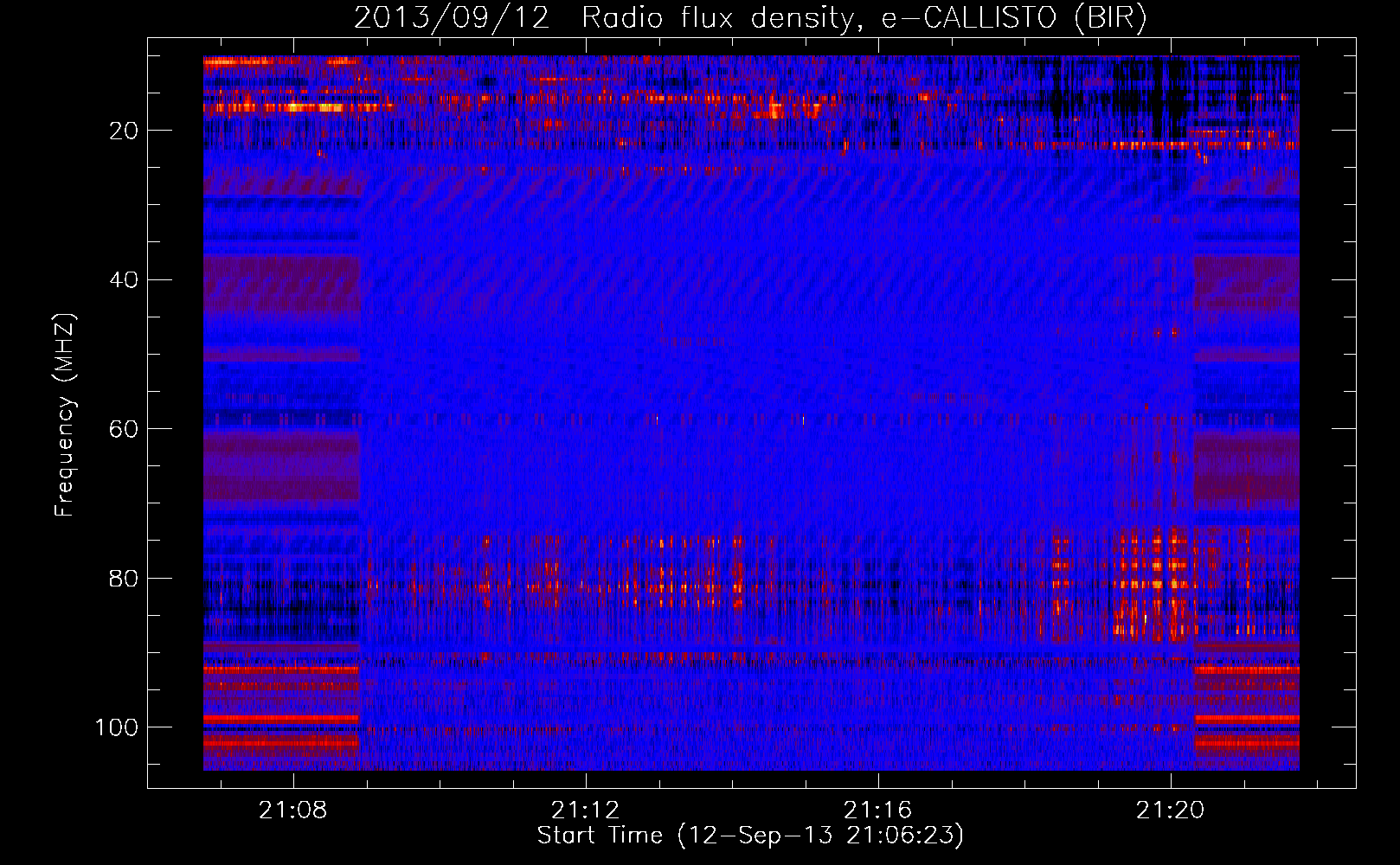Click the 80 frequency tick label
The image size is (1400, 865).
coord(124,578)
